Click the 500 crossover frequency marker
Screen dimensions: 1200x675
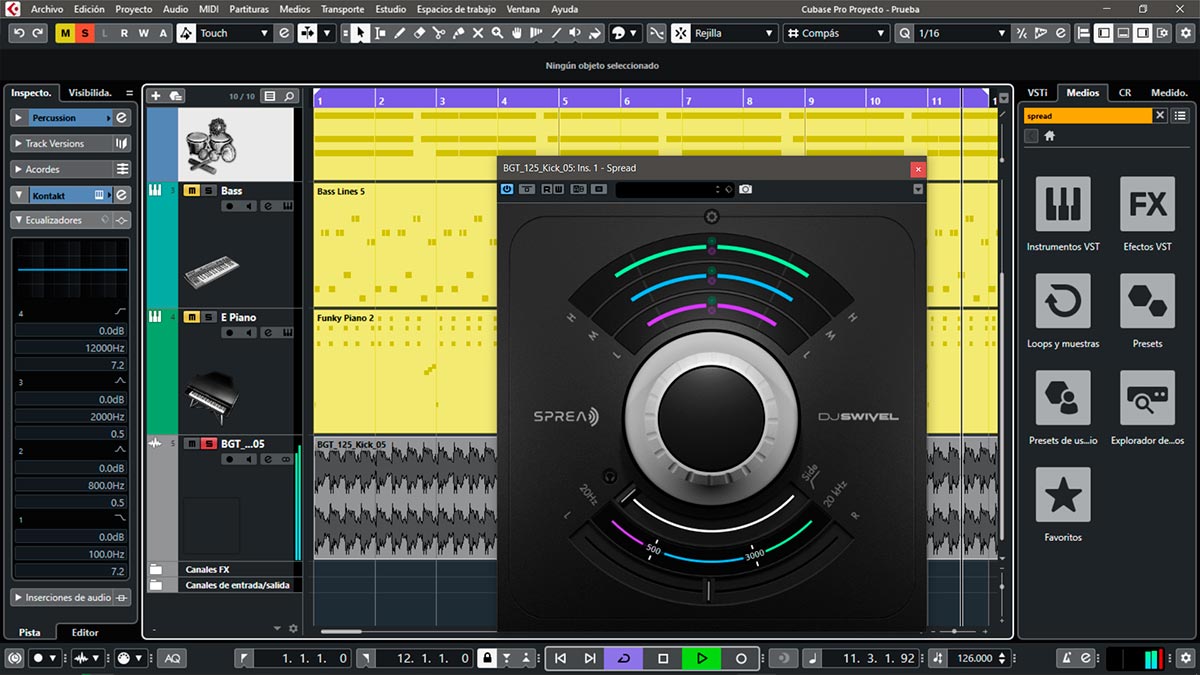[x=653, y=549]
